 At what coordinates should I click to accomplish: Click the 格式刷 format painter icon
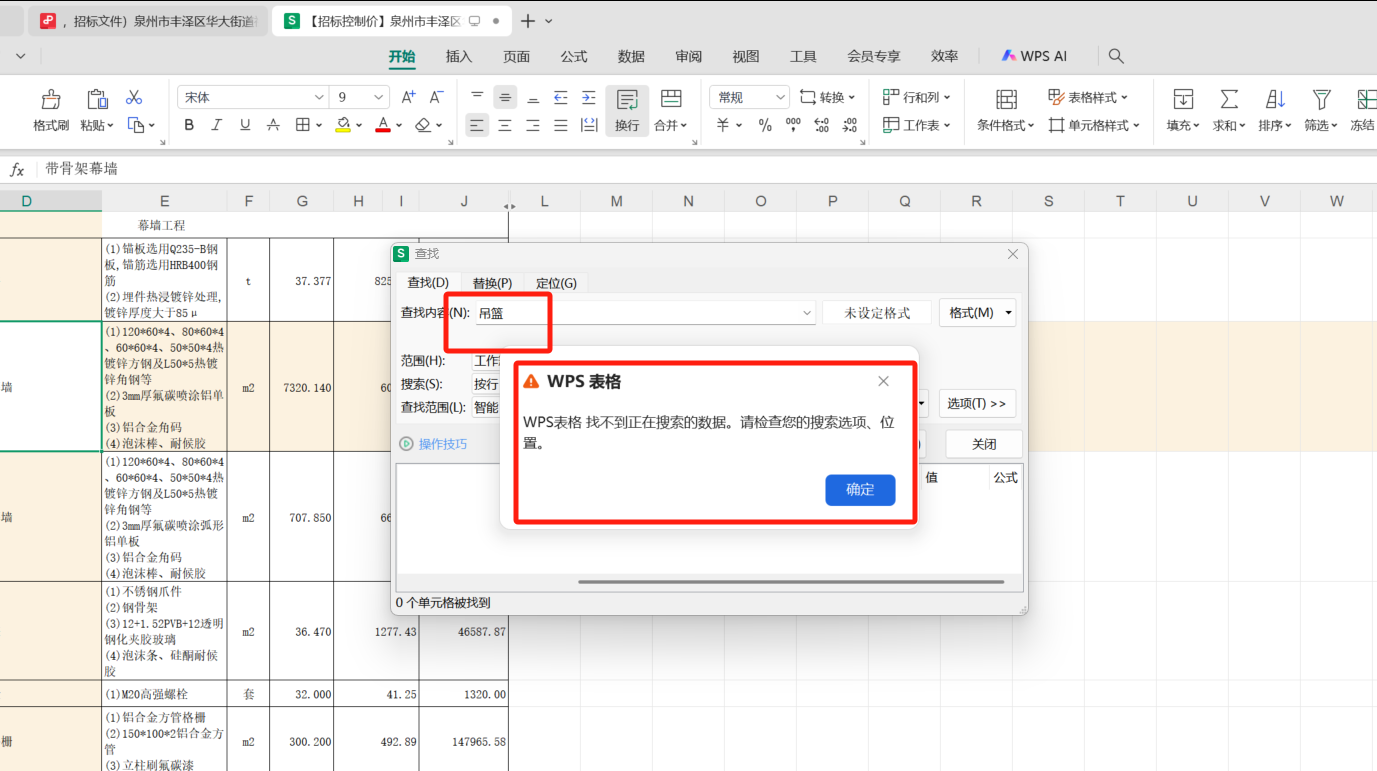coord(51,99)
